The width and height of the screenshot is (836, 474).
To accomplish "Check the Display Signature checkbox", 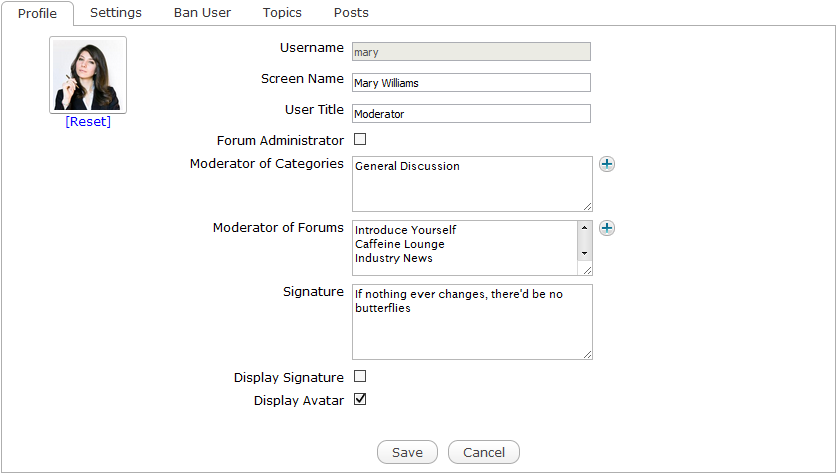I will click(360, 376).
